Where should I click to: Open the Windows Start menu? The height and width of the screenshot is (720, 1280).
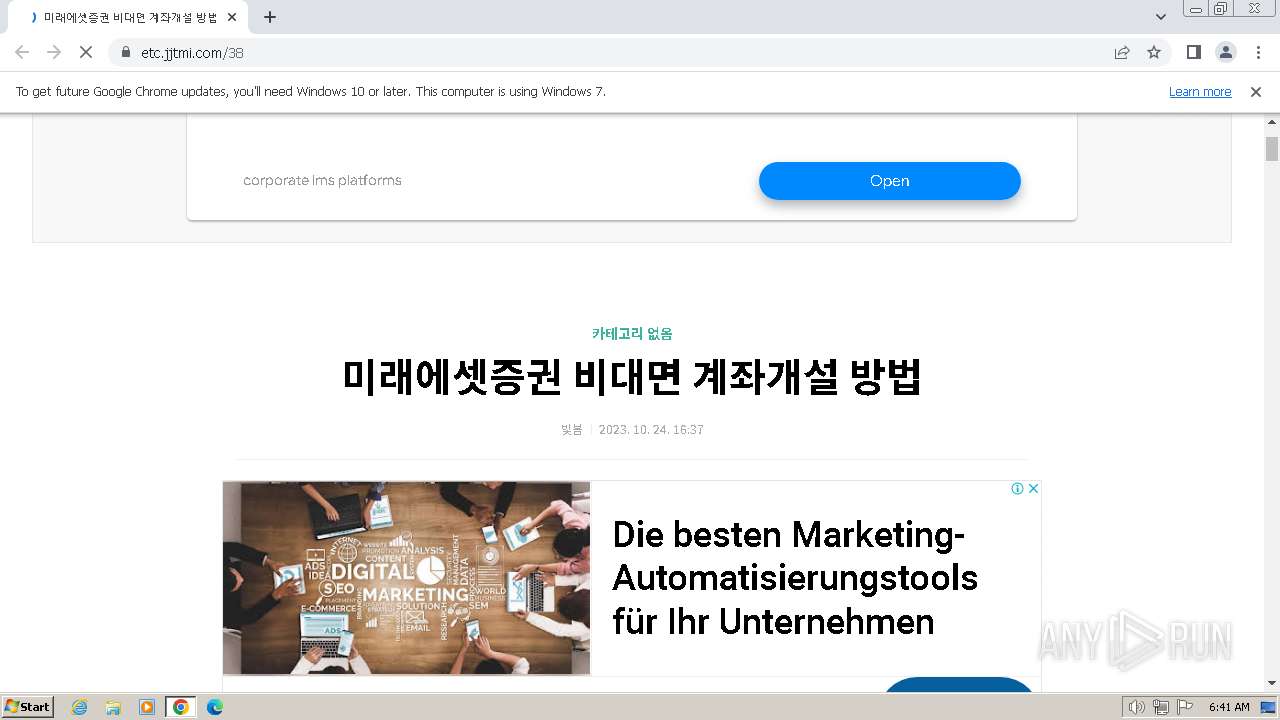28,707
